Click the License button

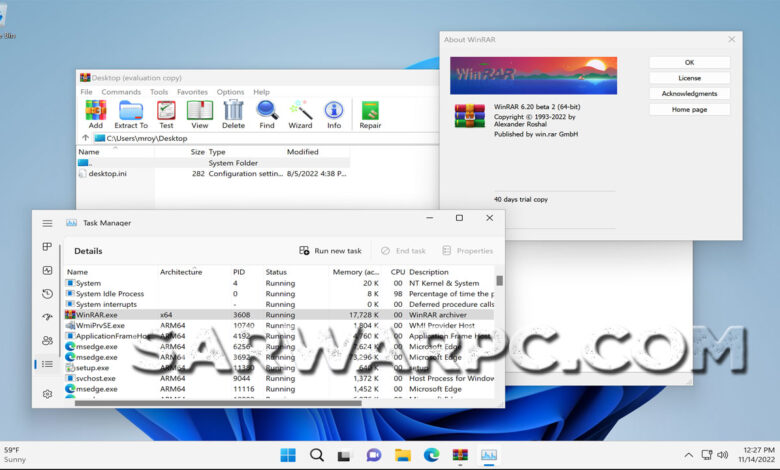pos(689,78)
